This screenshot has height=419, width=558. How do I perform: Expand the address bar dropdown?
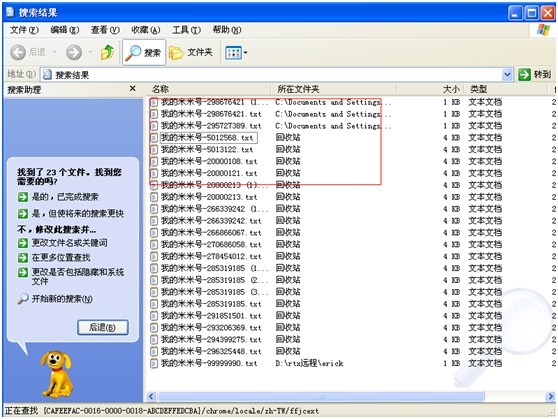507,75
